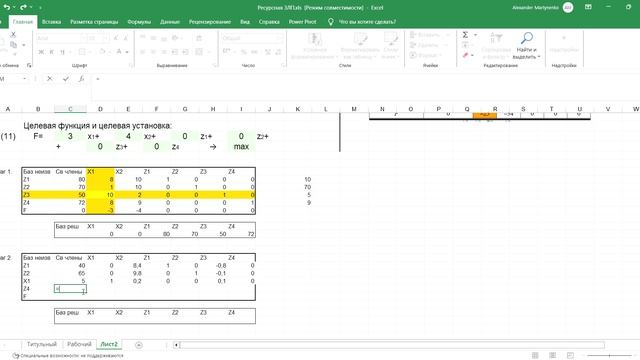
Task: Click the horizontal sheet scrollbar
Action: (x=392, y=345)
